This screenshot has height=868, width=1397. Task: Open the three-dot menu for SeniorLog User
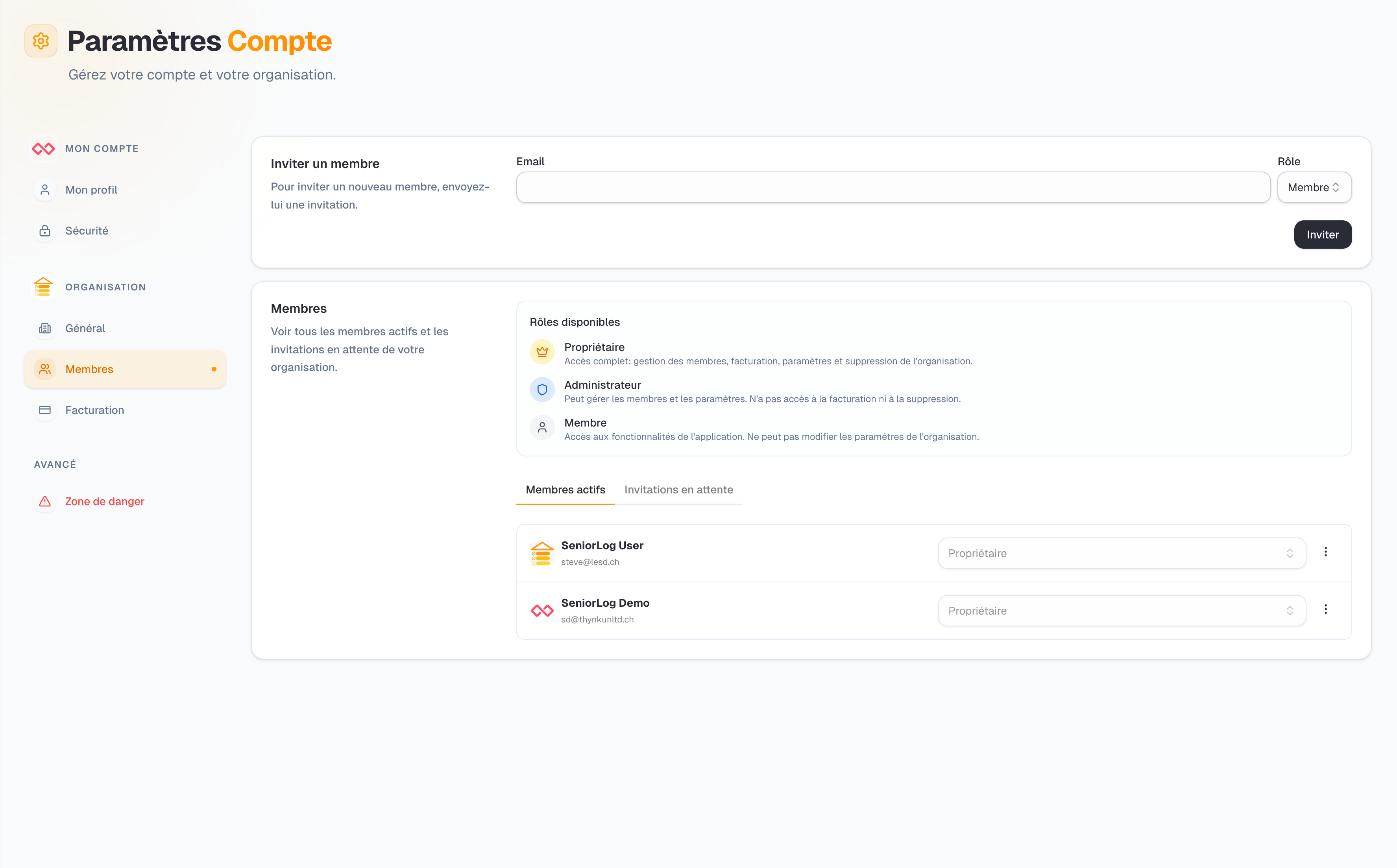[x=1326, y=552]
